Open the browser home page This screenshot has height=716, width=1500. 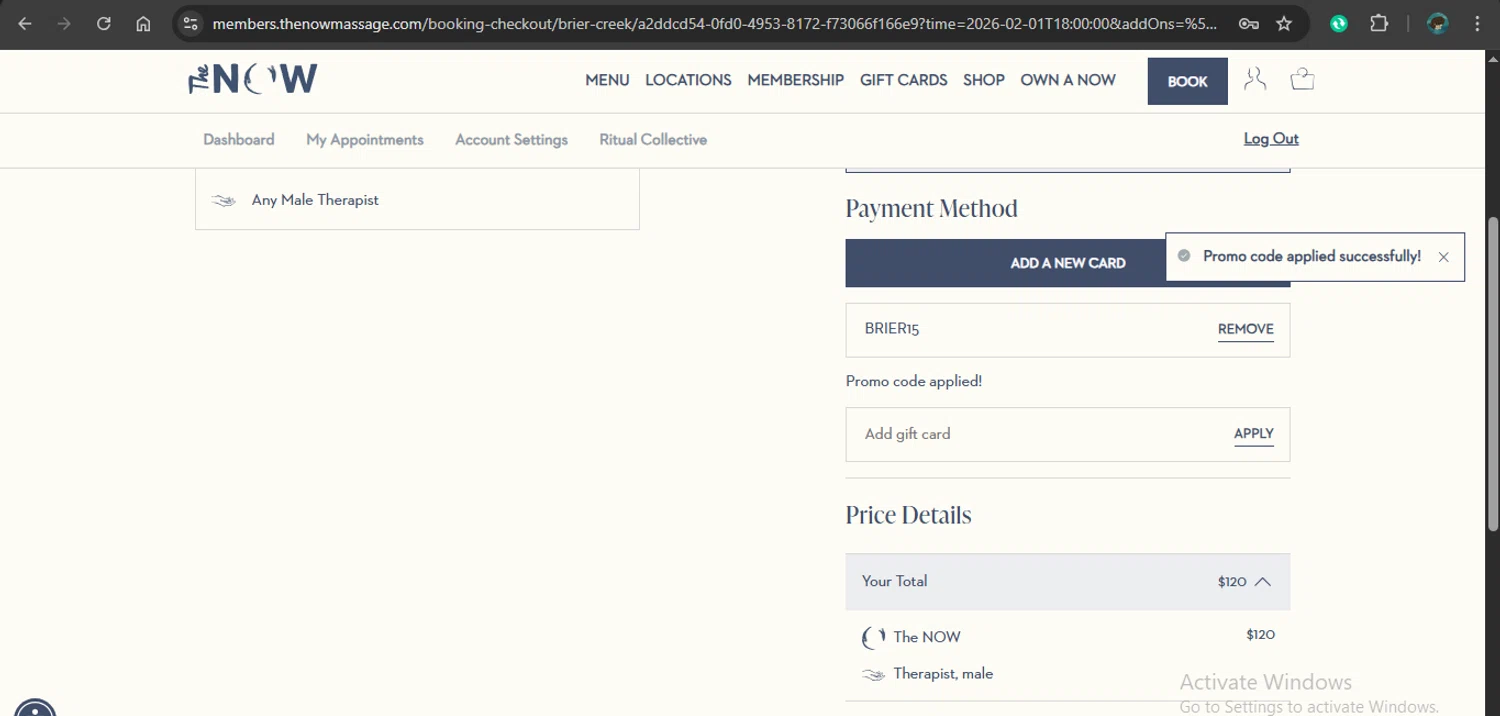pyautogui.click(x=143, y=24)
